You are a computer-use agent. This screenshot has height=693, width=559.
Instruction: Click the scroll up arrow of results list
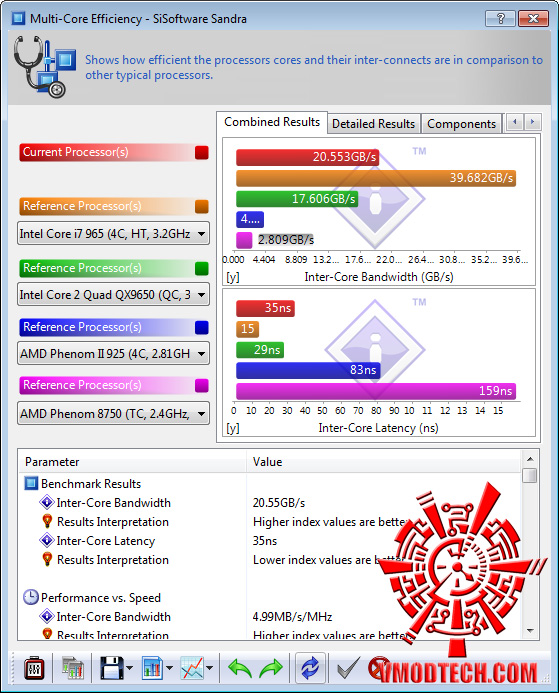point(530,459)
